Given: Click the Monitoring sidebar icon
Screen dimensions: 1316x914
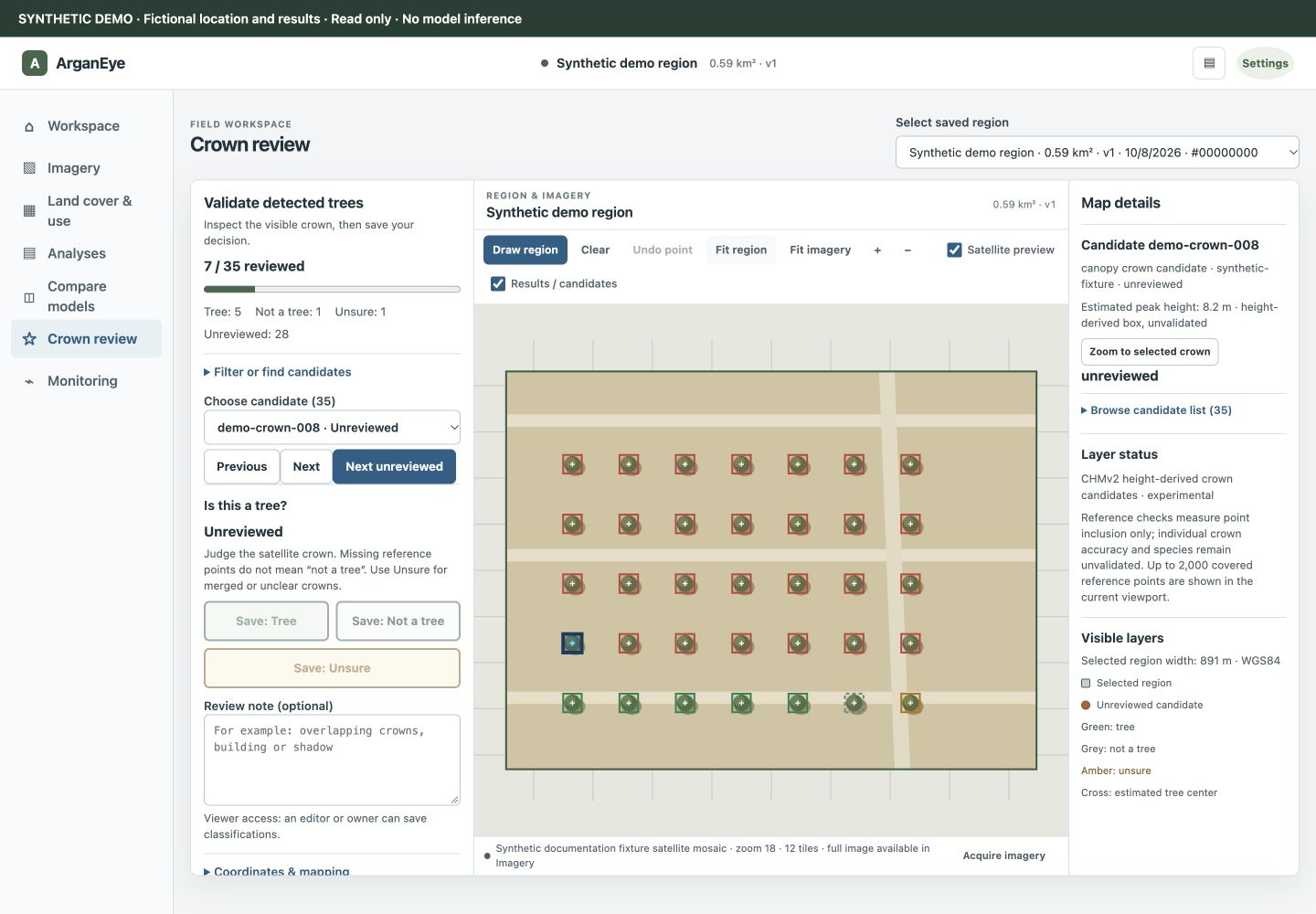Looking at the screenshot, I should pyautogui.click(x=29, y=381).
